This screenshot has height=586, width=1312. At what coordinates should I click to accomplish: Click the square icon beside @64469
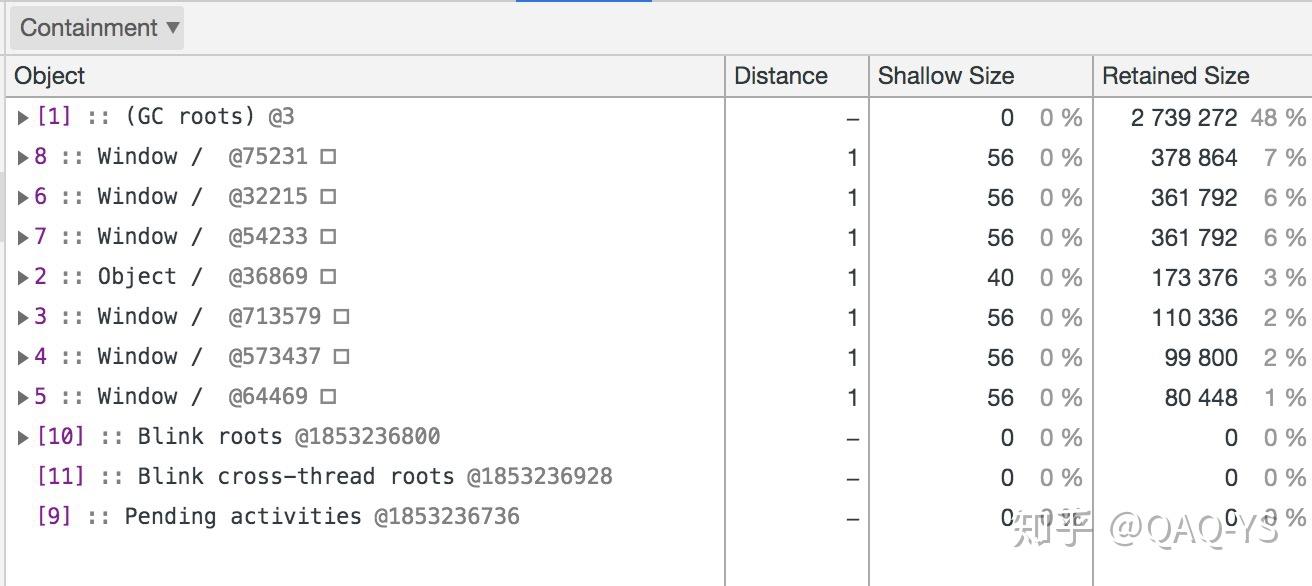328,397
